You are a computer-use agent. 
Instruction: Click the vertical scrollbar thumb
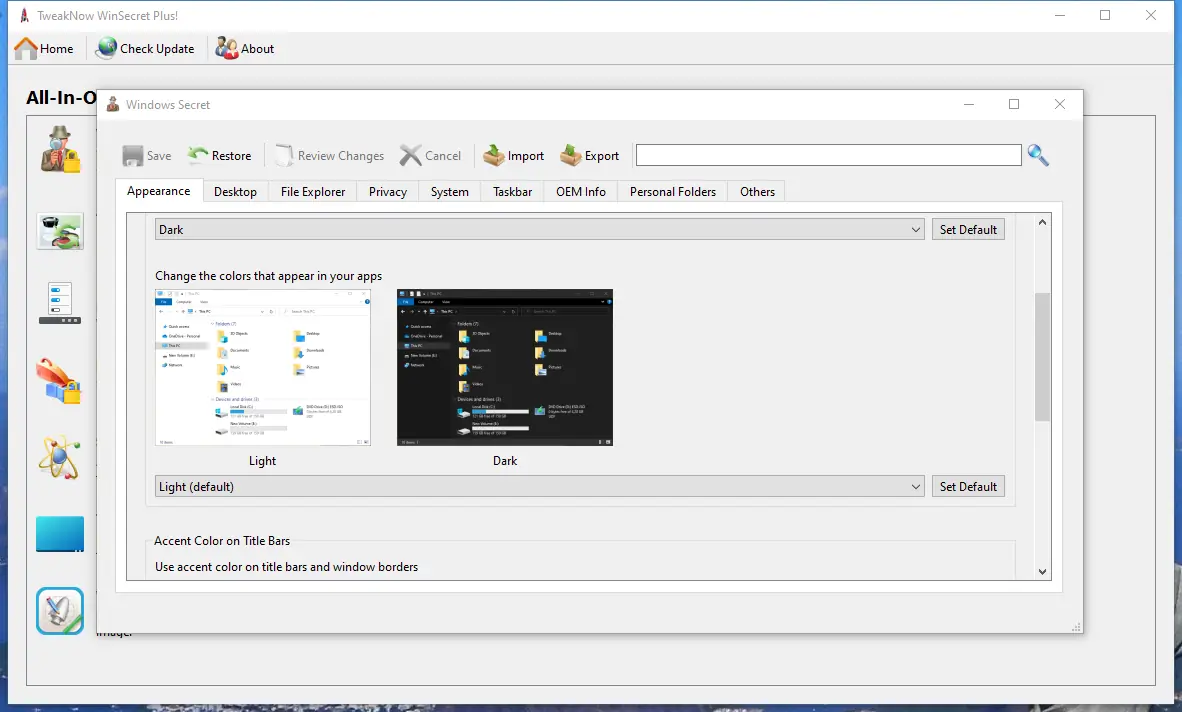tap(1043, 356)
